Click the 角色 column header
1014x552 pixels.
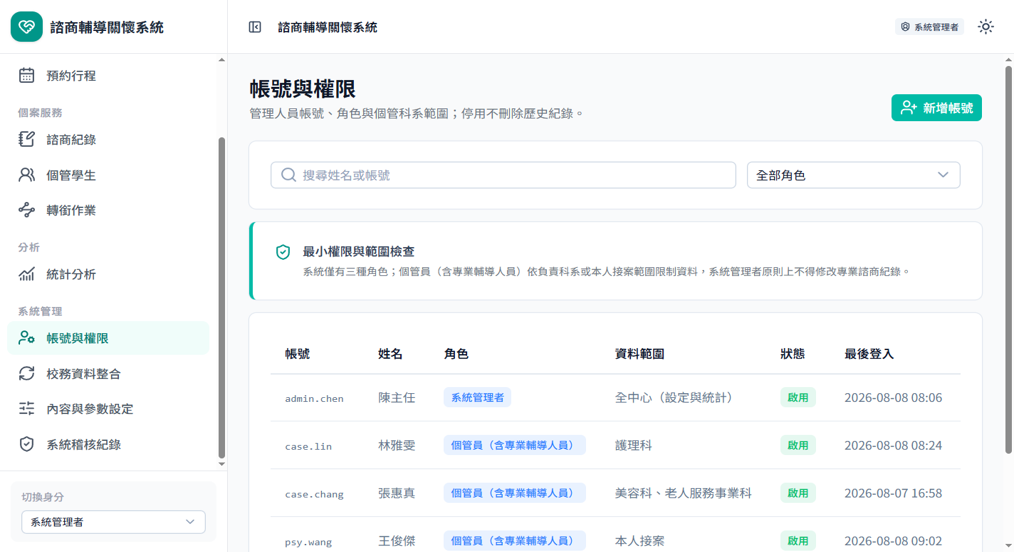pyautogui.click(x=457, y=354)
